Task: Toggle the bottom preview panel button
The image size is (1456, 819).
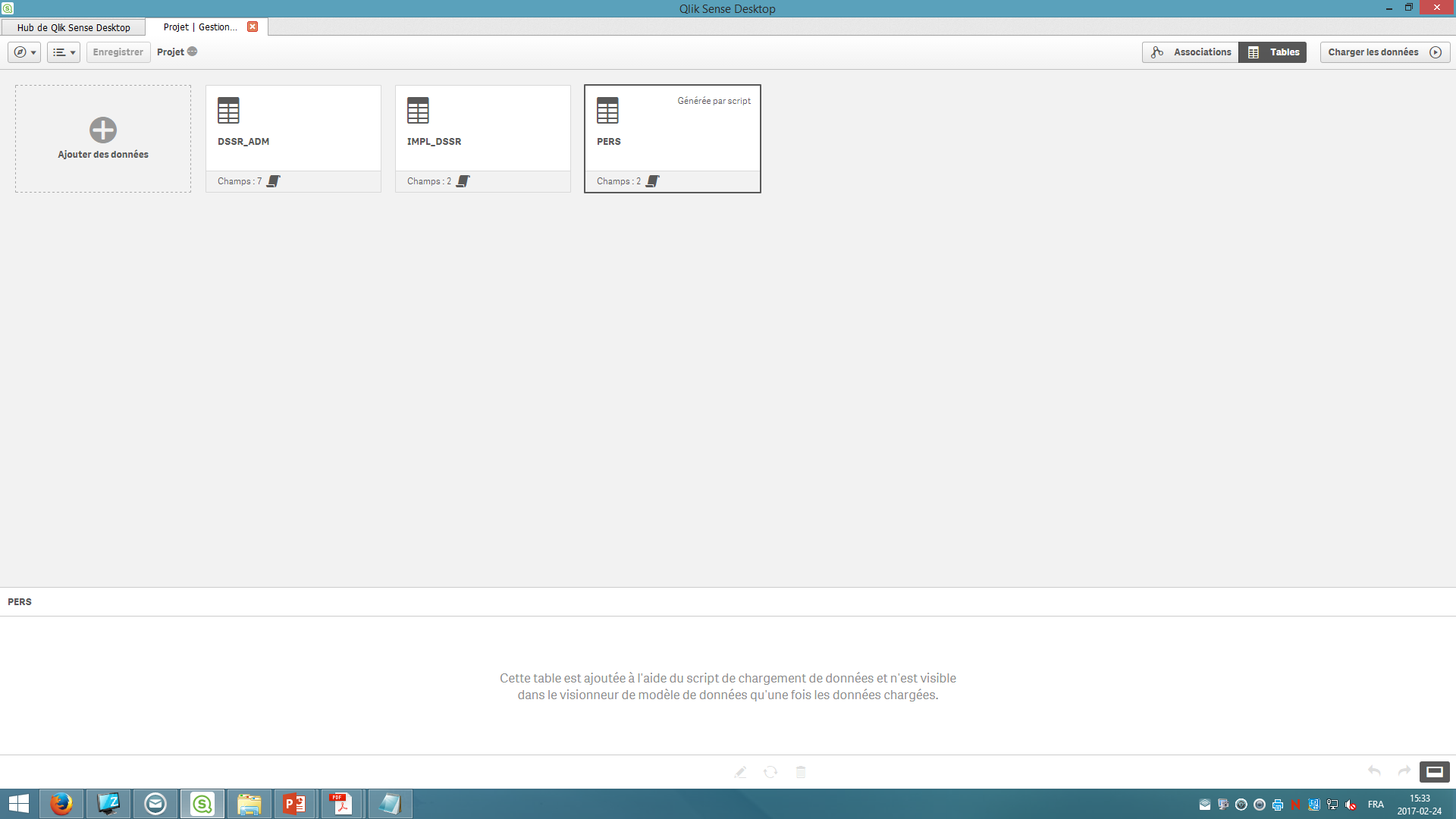Action: tap(1434, 772)
